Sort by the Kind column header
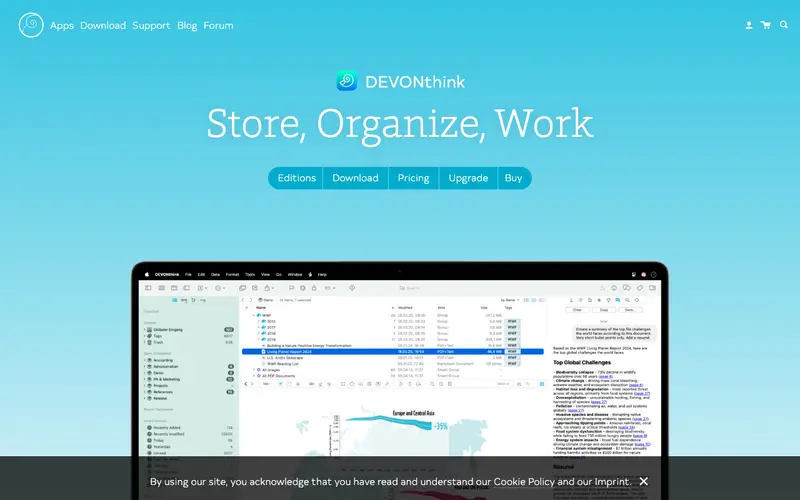 point(441,308)
